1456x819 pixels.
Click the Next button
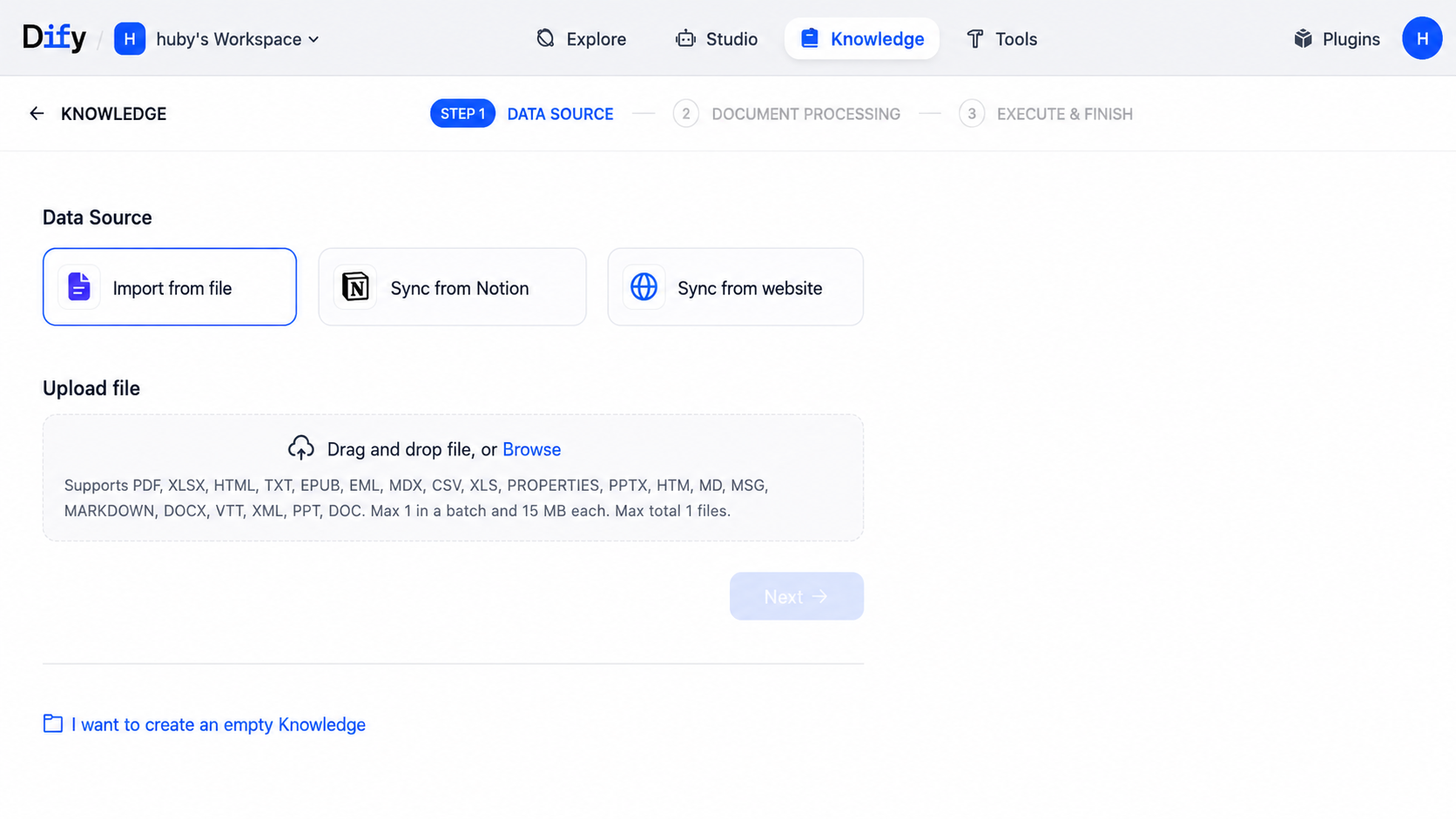796,596
